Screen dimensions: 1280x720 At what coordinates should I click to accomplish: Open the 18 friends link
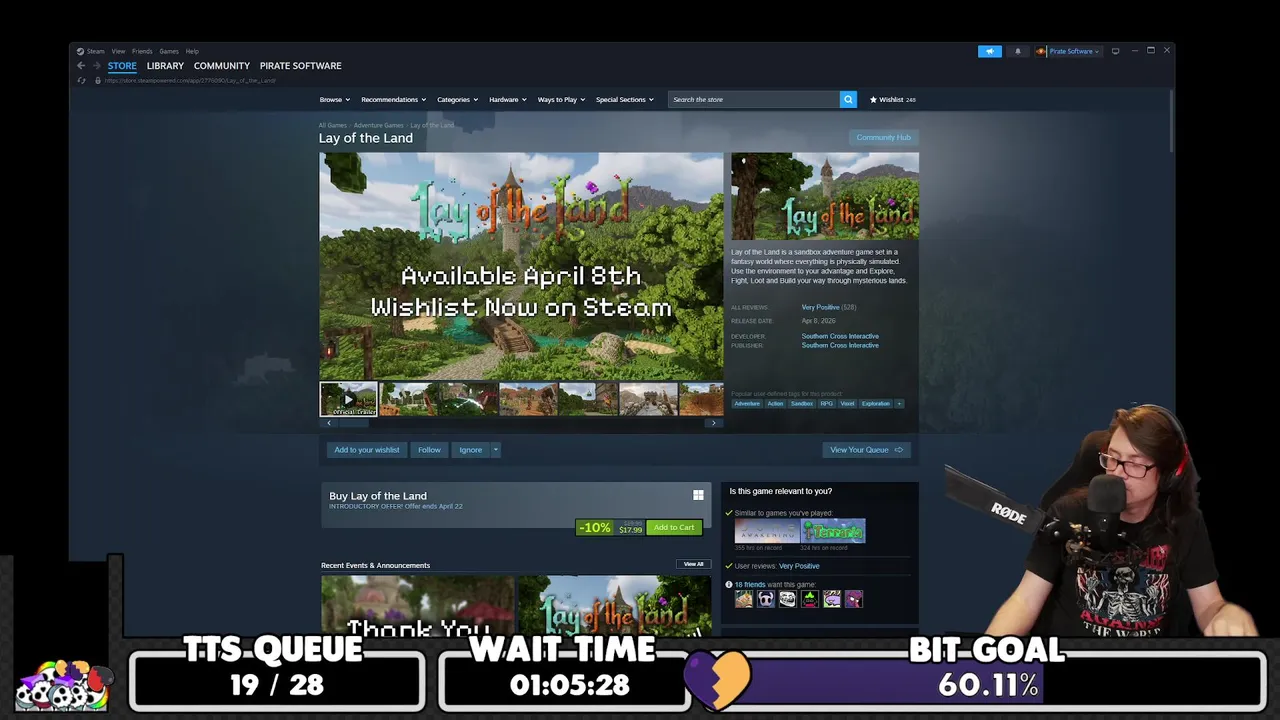750,584
